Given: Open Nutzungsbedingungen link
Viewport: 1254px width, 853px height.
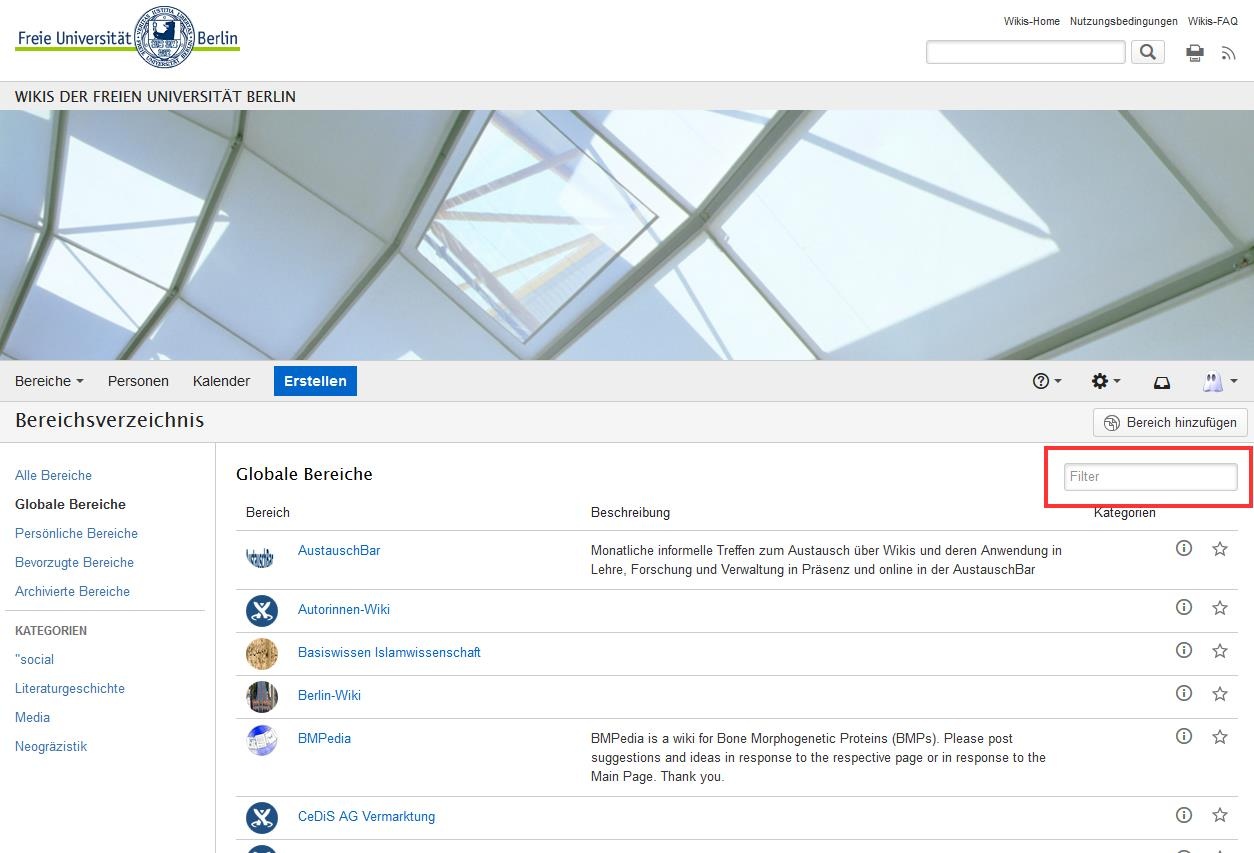Looking at the screenshot, I should 1124,21.
